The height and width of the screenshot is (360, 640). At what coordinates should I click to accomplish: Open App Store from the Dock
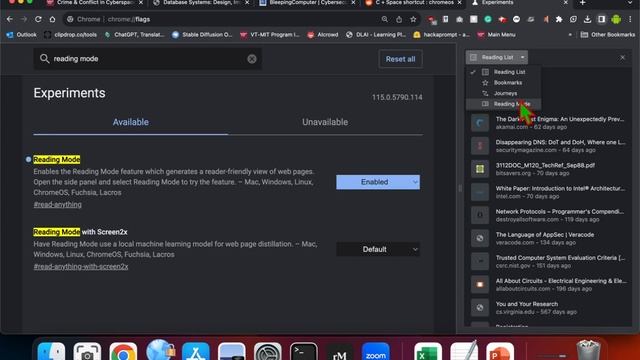[x=196, y=351]
